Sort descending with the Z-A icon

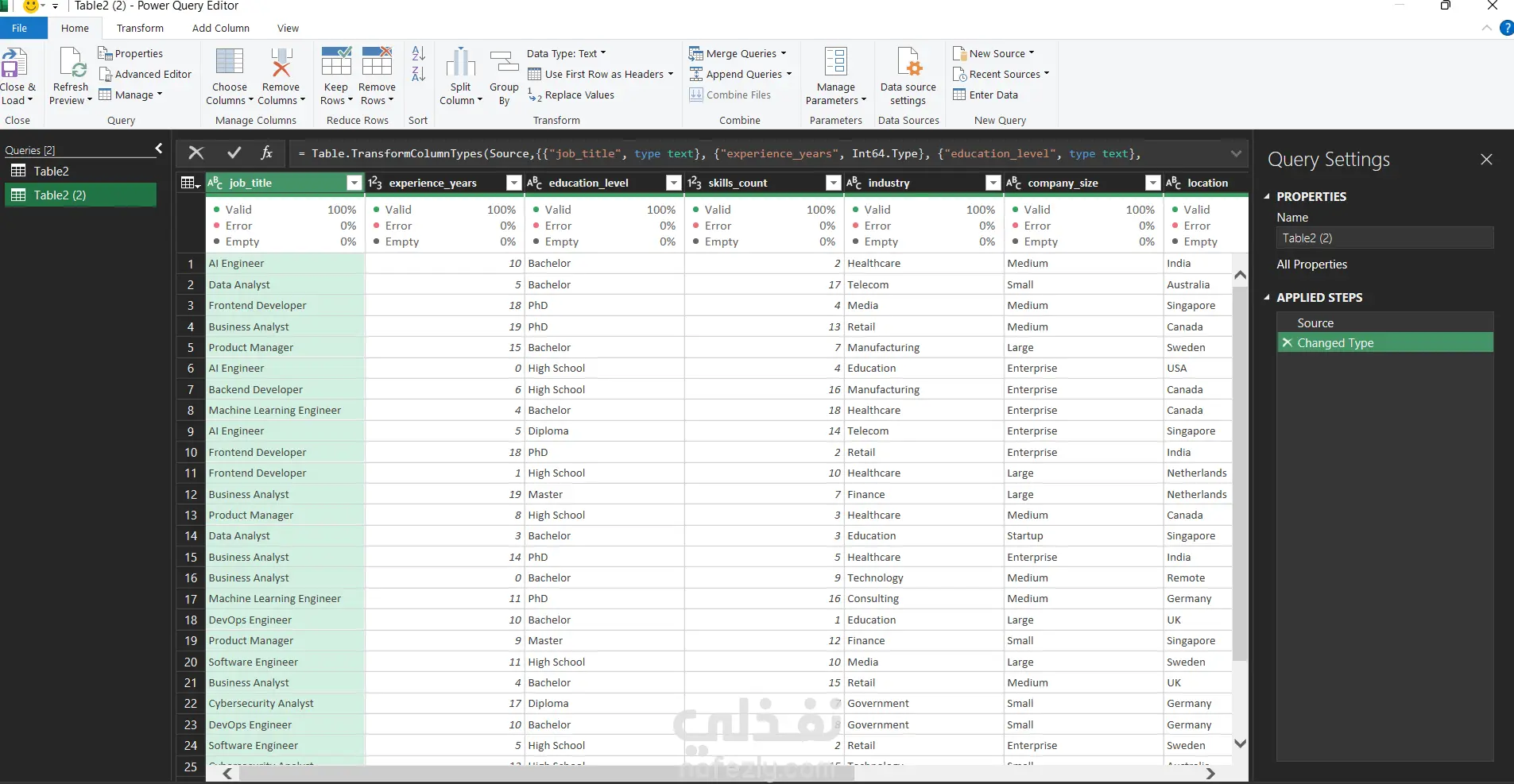tap(419, 74)
